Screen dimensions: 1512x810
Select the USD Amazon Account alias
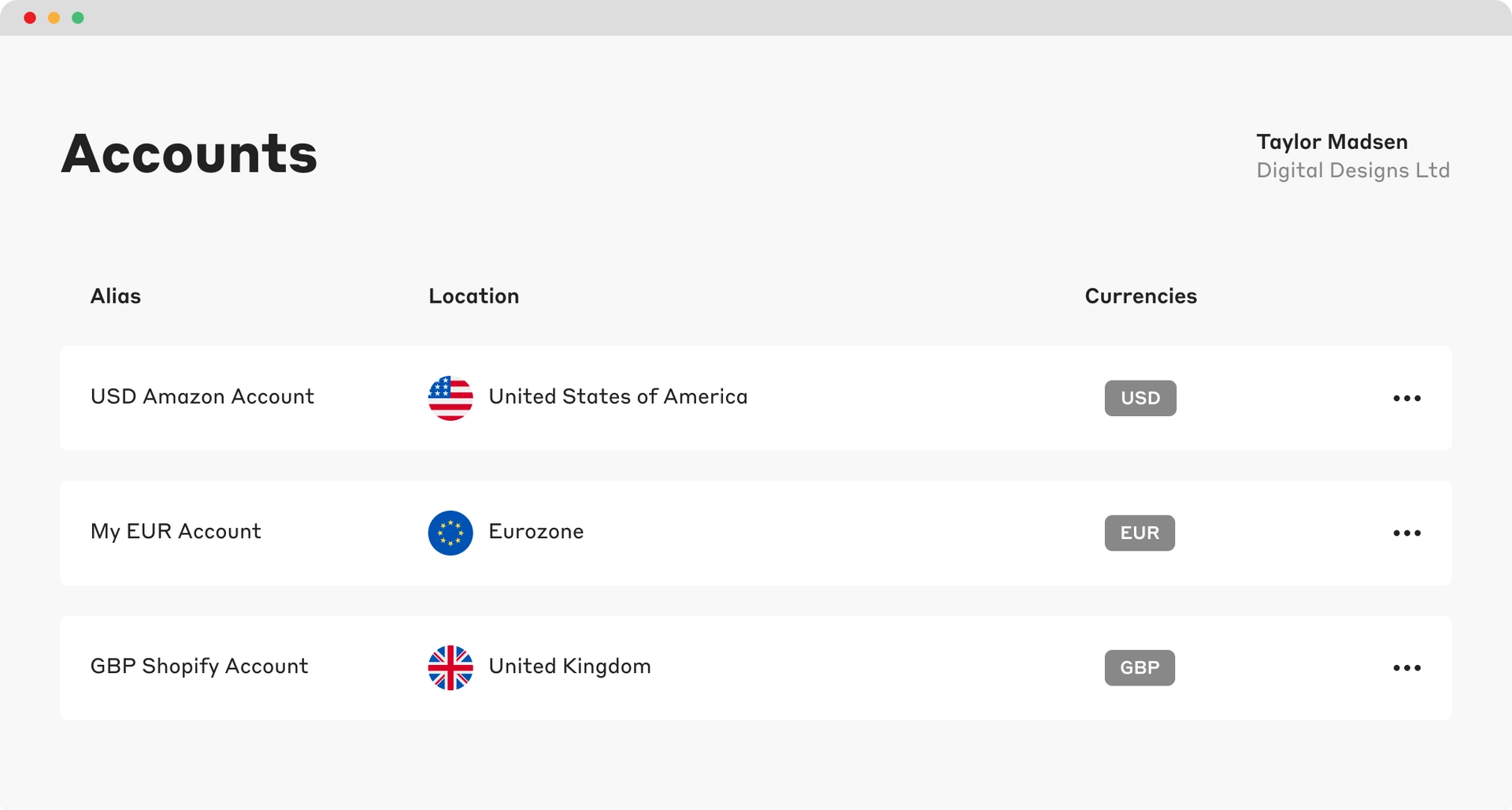pos(202,396)
